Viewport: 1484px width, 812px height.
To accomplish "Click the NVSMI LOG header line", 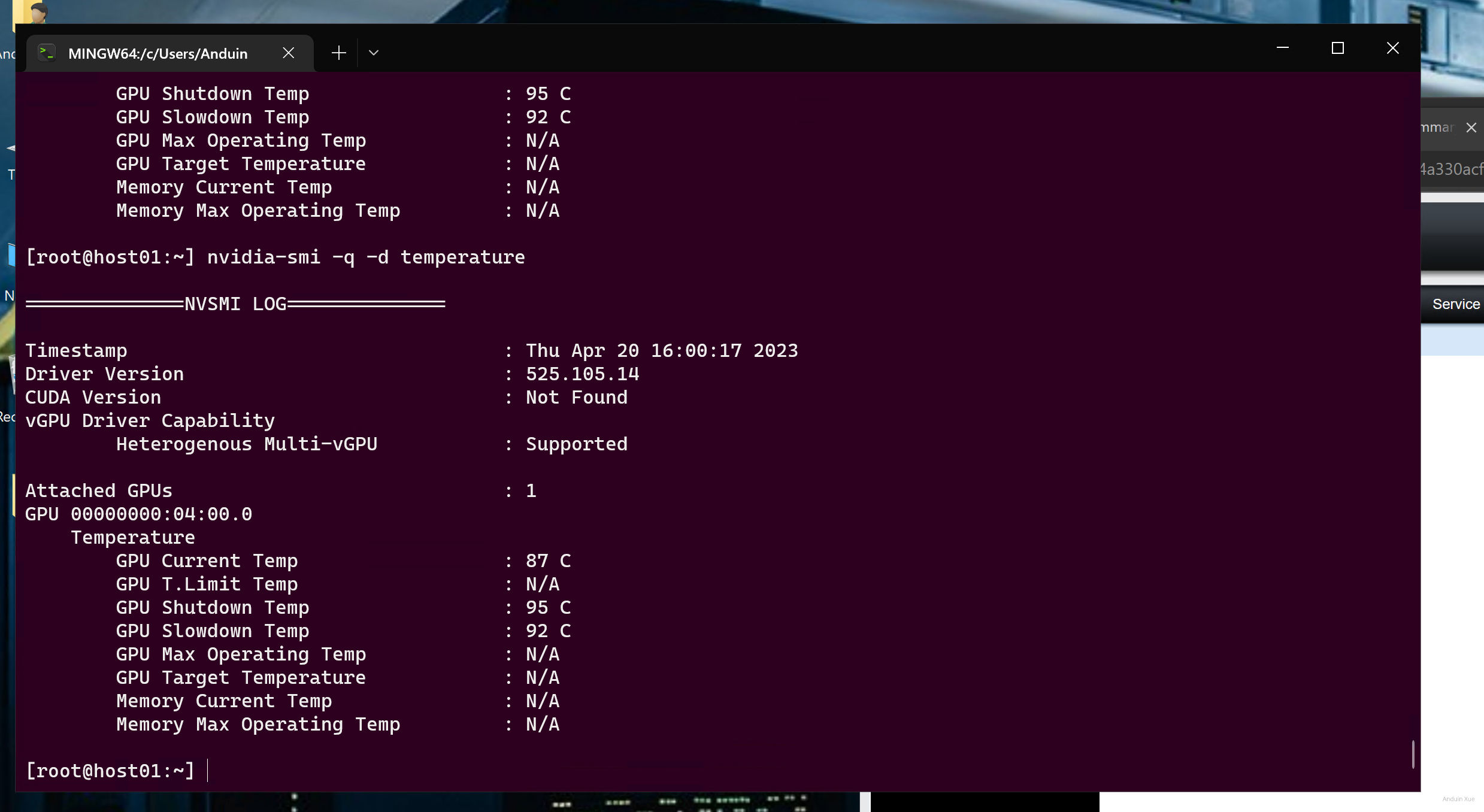I will (x=235, y=304).
